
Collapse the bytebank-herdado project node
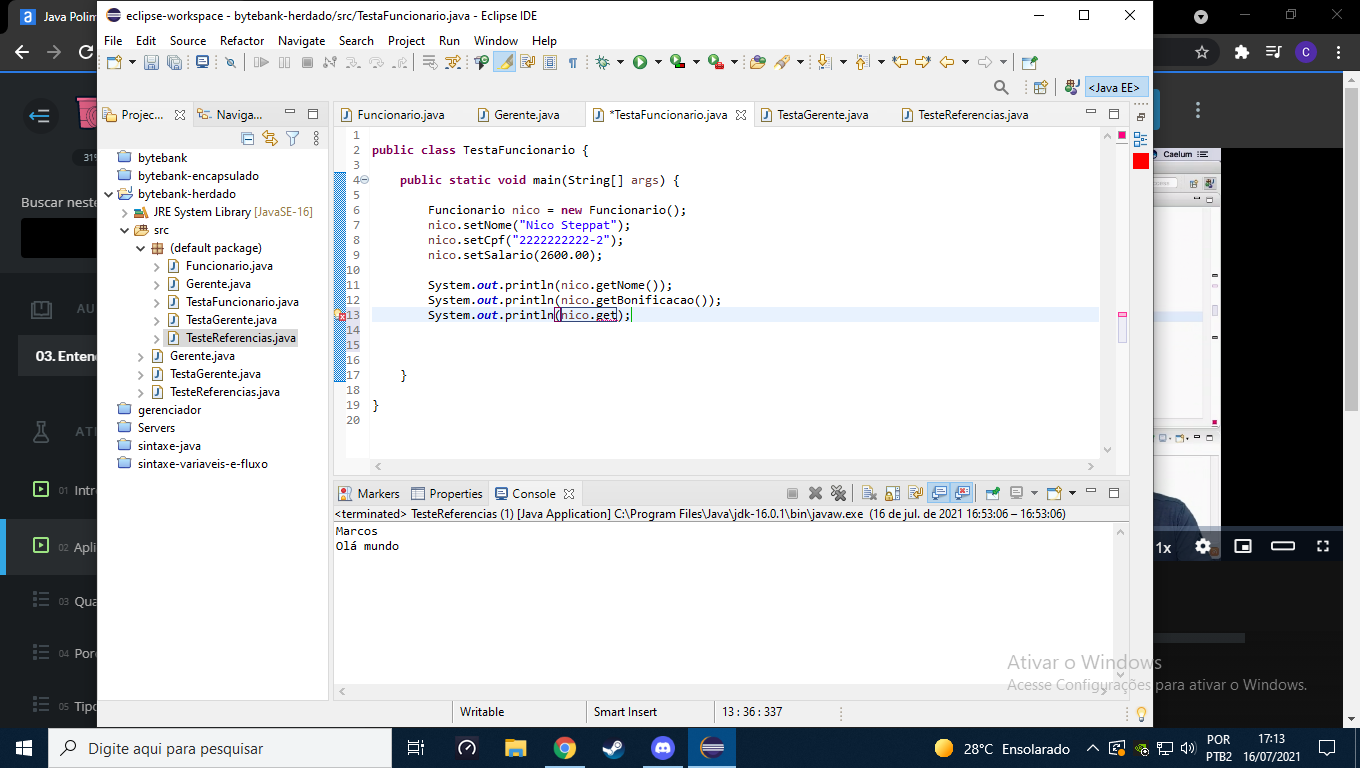(108, 194)
